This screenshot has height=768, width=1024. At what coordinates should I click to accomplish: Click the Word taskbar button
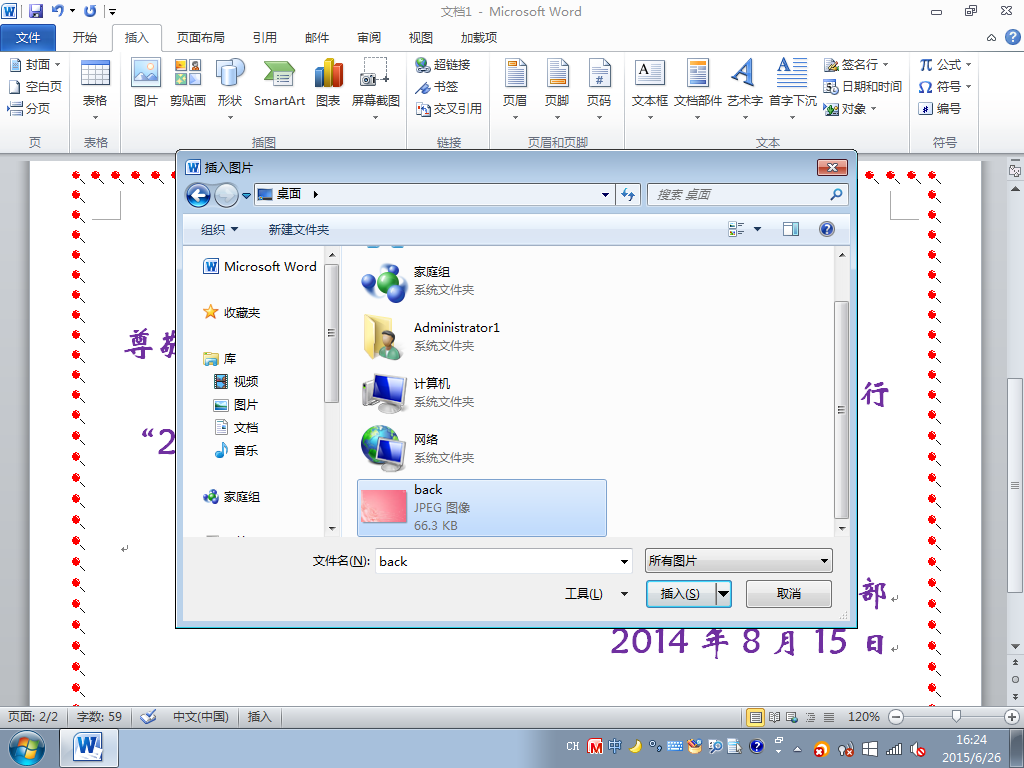[89, 748]
